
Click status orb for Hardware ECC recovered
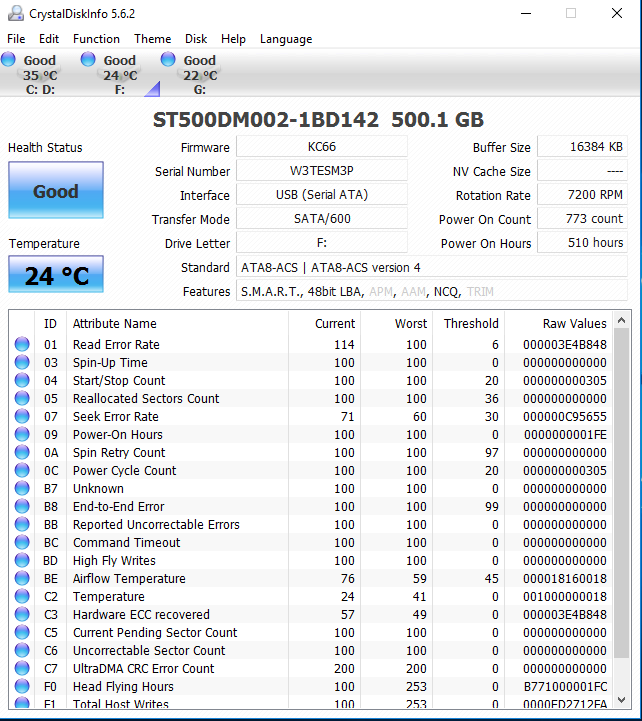point(22,614)
